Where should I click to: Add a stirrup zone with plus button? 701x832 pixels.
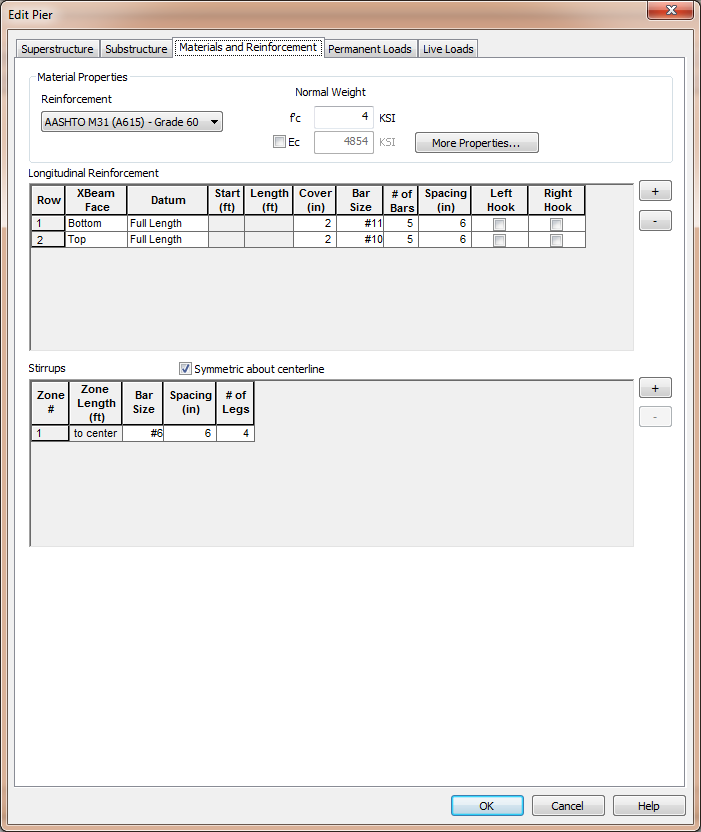coord(655,388)
